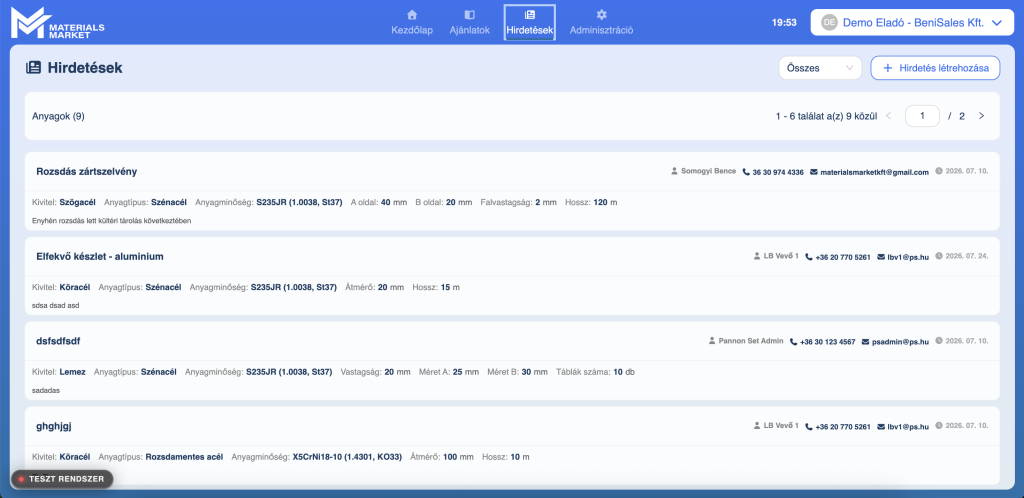Open Elfekvő készlet - aluminium listing
Image resolution: width=1024 pixels, height=498 pixels.
point(100,257)
